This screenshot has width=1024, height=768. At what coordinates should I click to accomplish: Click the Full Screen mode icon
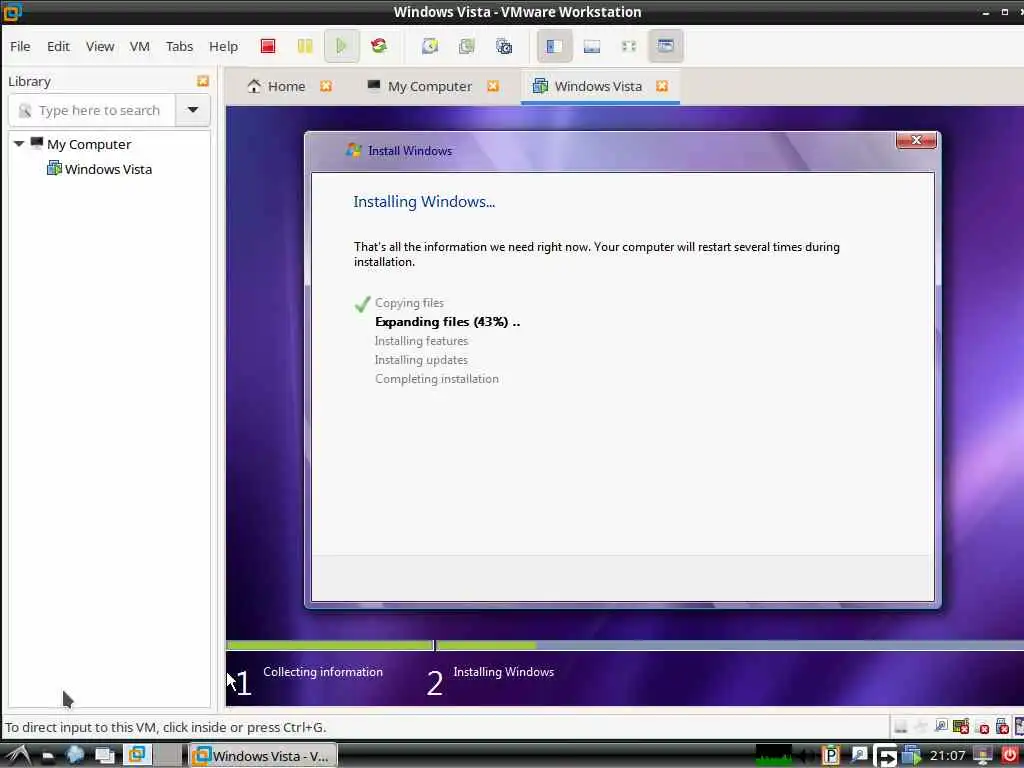[628, 46]
